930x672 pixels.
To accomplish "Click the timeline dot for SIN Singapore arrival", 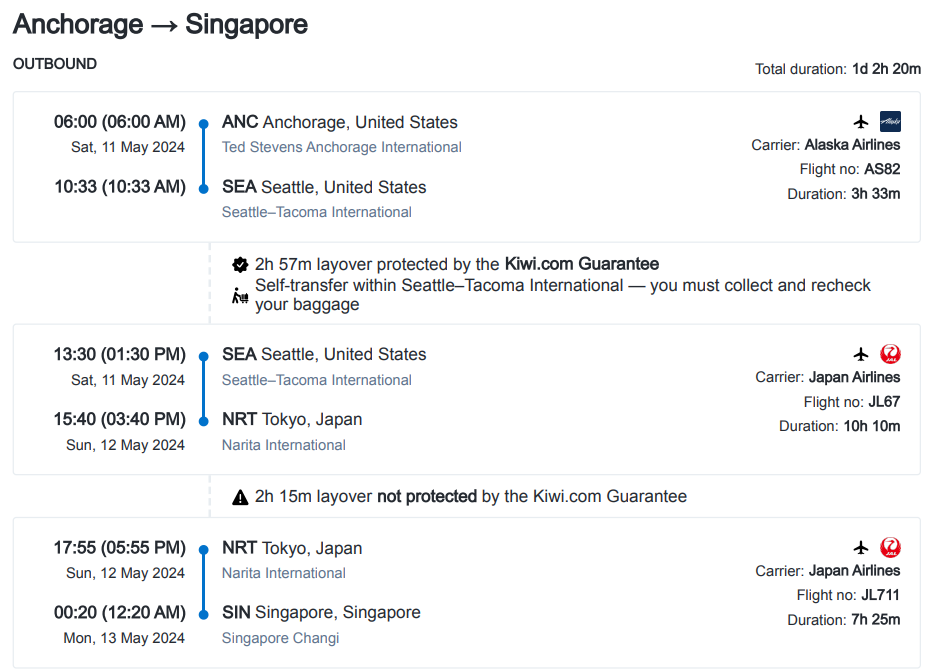I will pyautogui.click(x=203, y=612).
